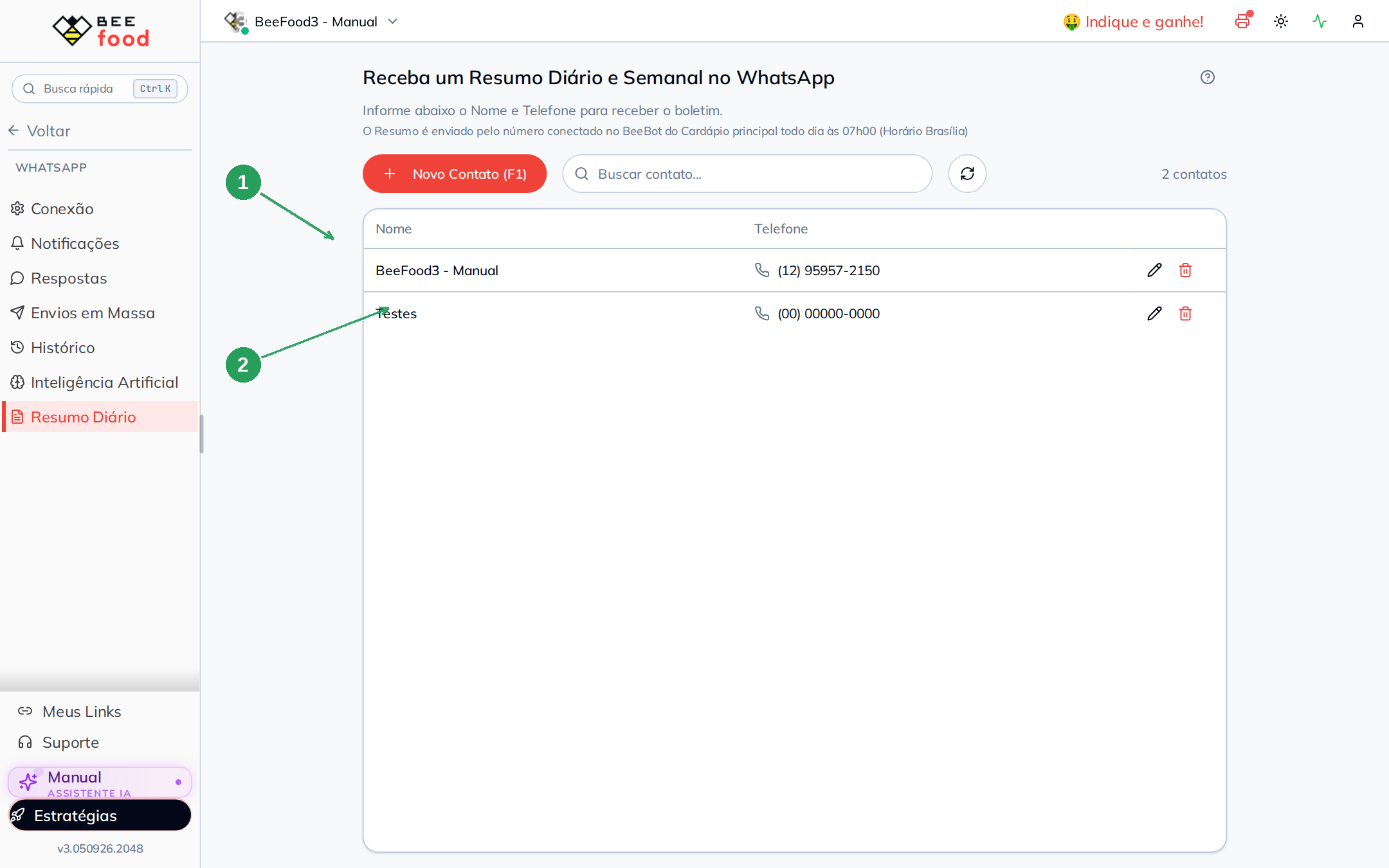This screenshot has width=1389, height=868.
Task: Click phone number (12) 95957-2150
Action: pos(828,270)
